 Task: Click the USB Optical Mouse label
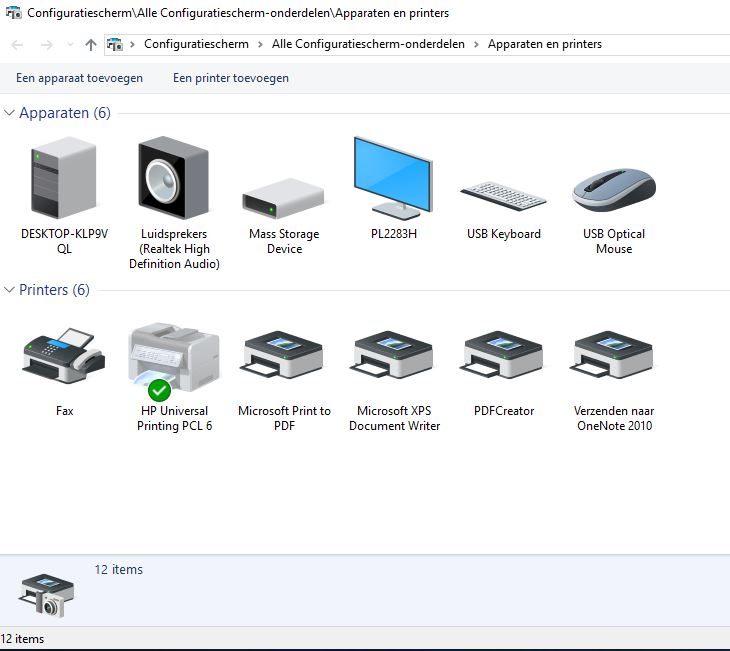614,241
